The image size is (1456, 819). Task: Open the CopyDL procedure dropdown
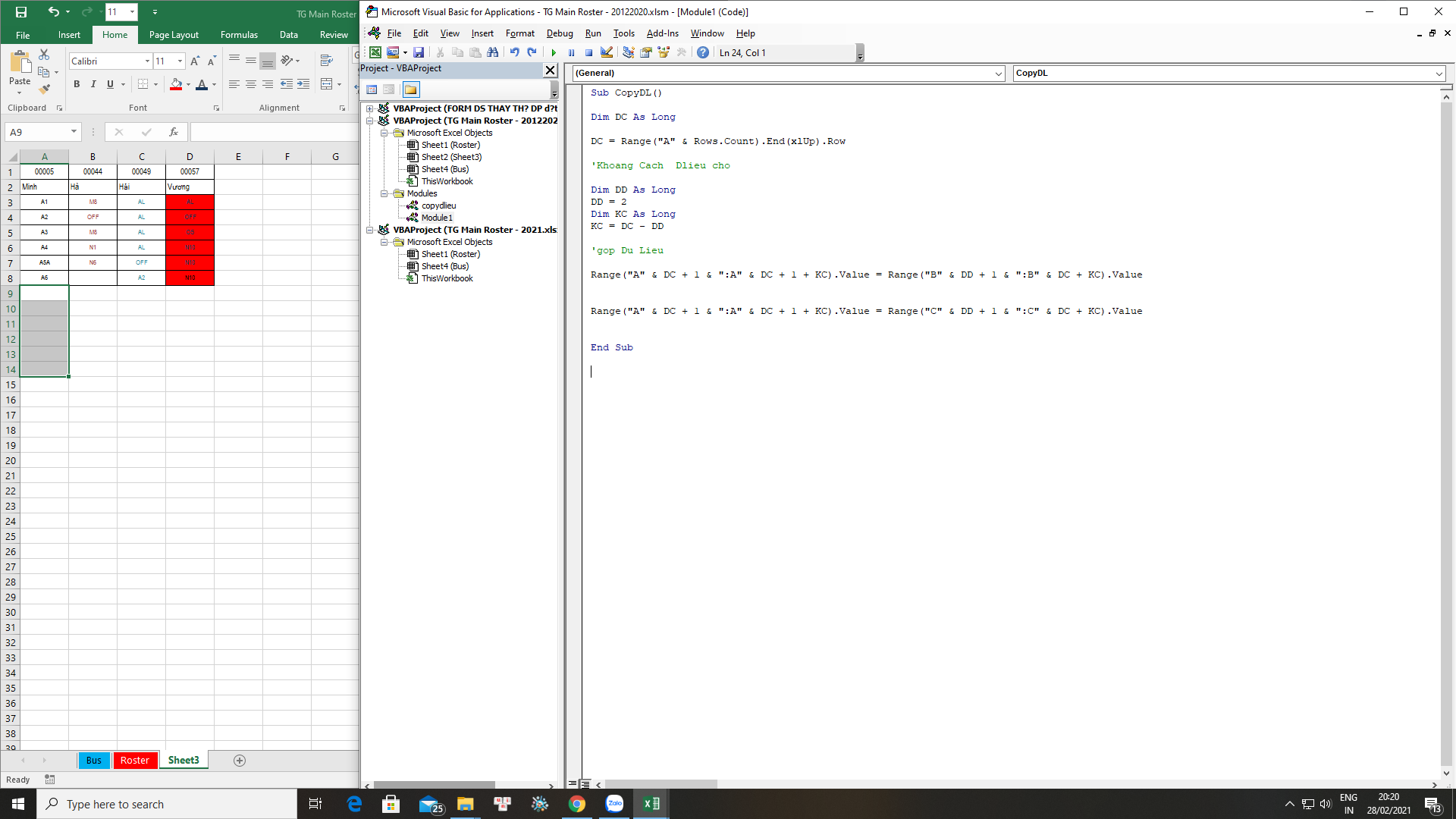(1439, 74)
